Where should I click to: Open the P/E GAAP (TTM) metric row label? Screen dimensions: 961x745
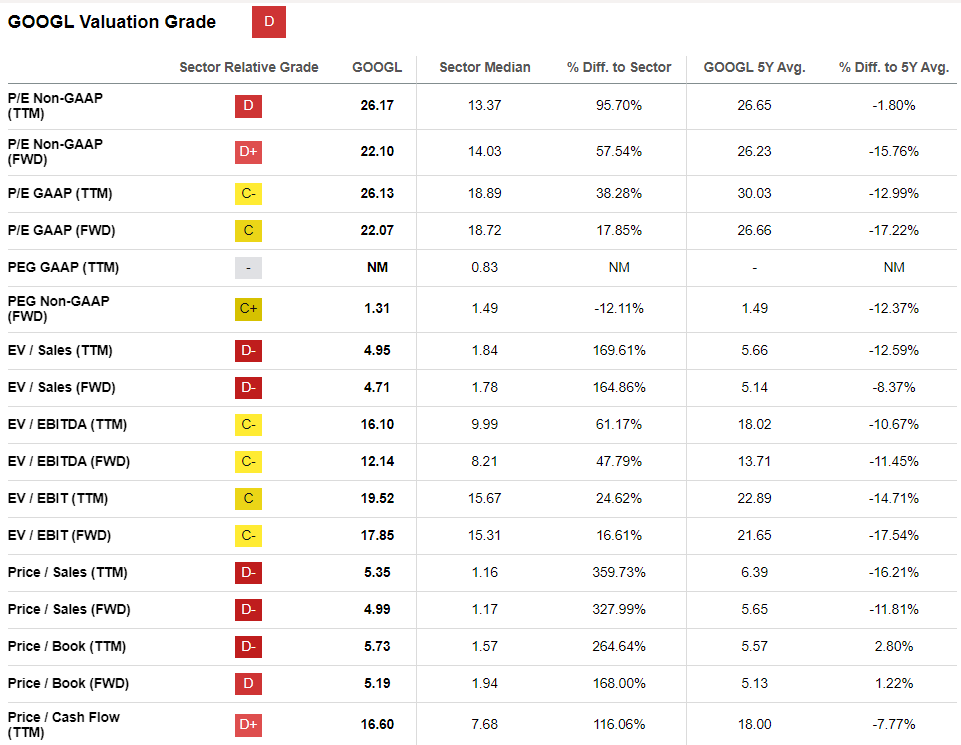(x=61, y=194)
